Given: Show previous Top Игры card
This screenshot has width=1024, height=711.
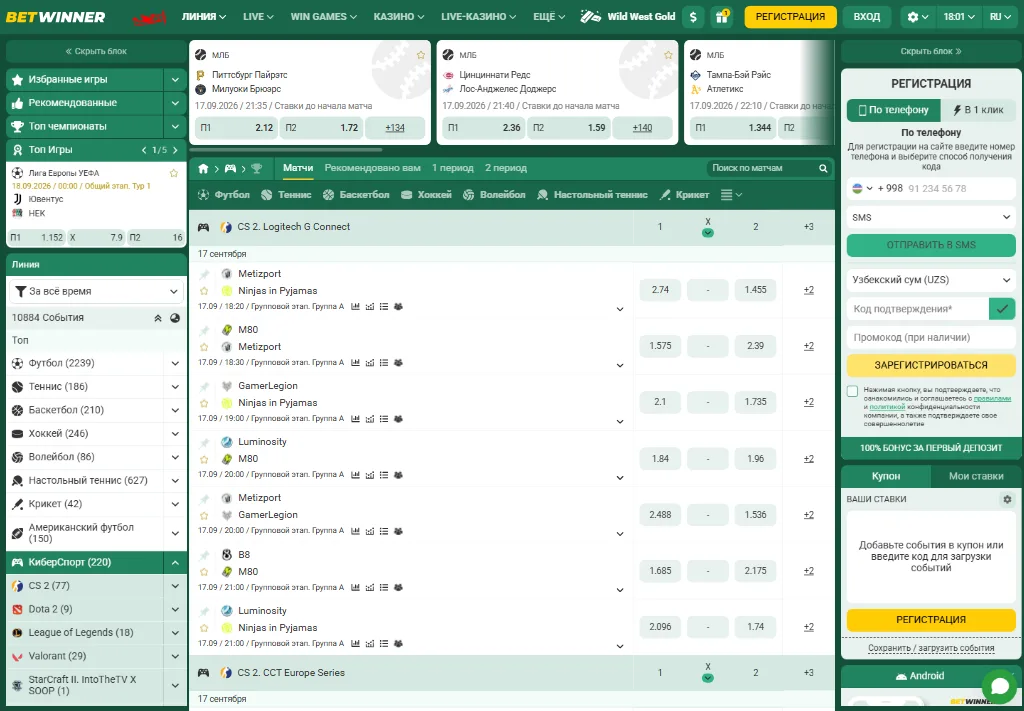Looking at the screenshot, I should pyautogui.click(x=144, y=150).
